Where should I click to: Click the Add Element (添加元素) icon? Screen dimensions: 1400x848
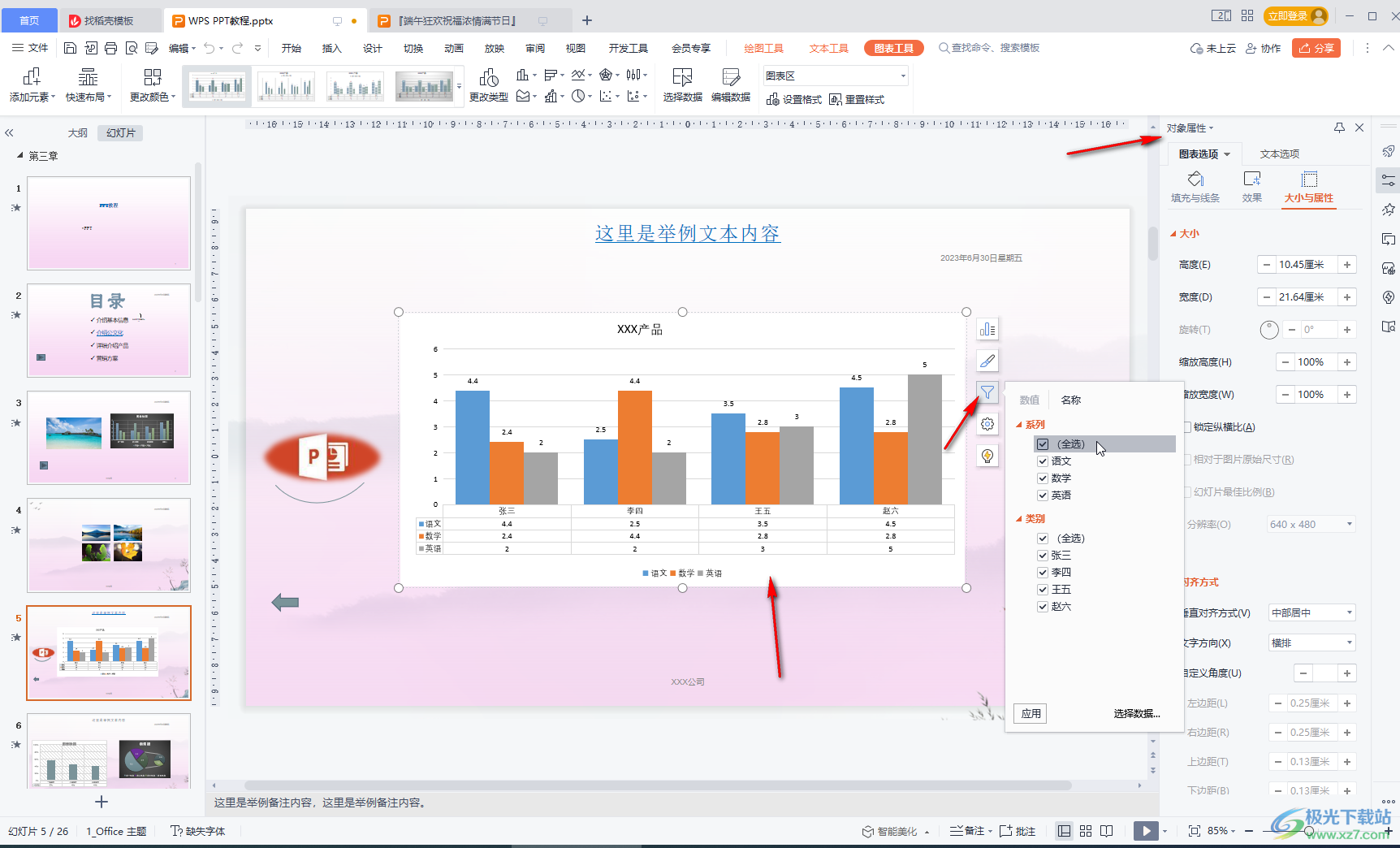32,77
